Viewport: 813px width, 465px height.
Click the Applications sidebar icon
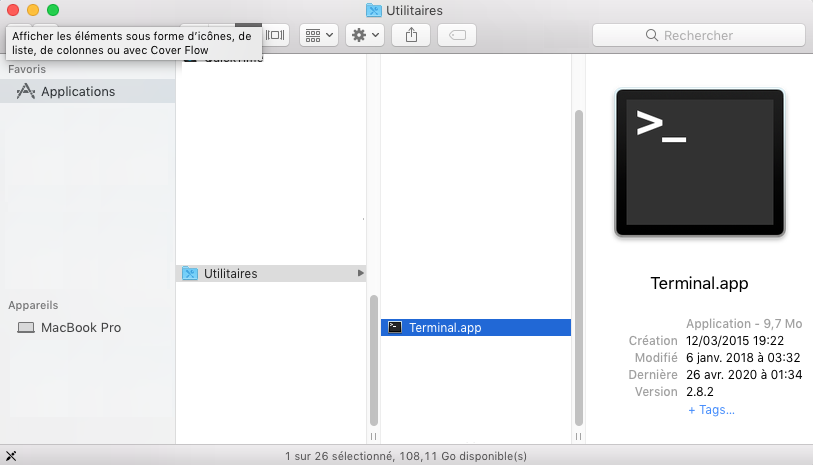click(x=25, y=91)
